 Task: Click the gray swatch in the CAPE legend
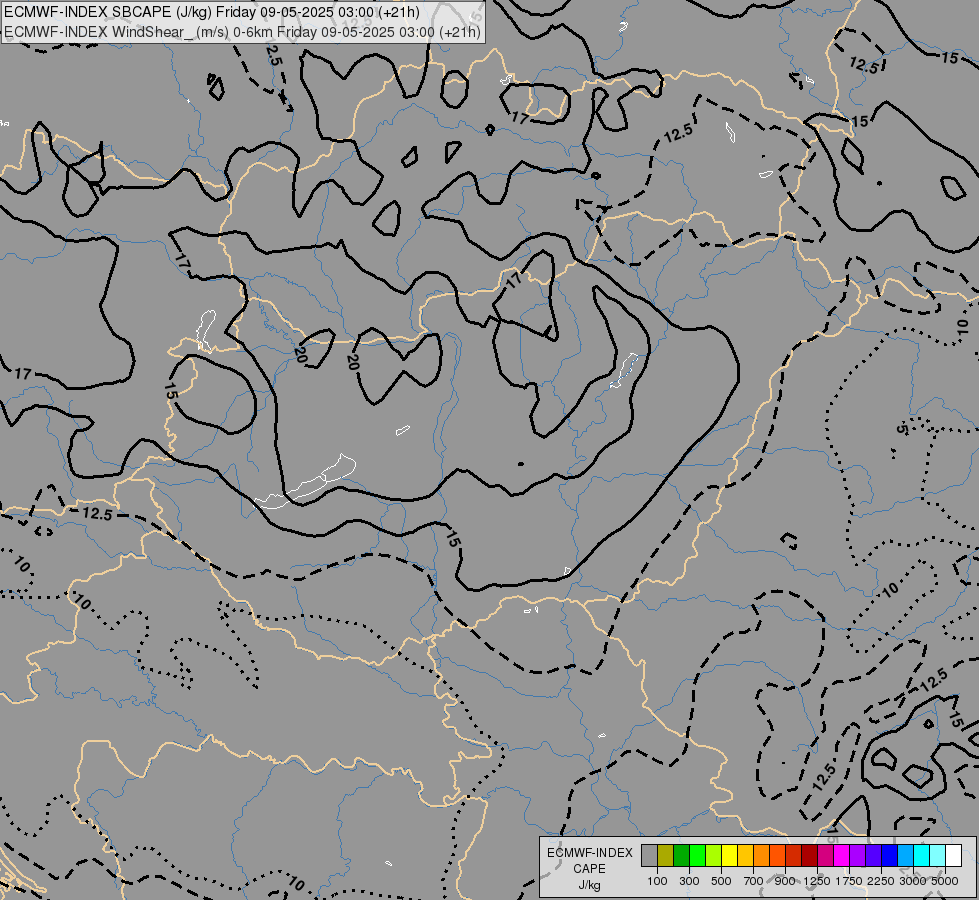[x=649, y=855]
